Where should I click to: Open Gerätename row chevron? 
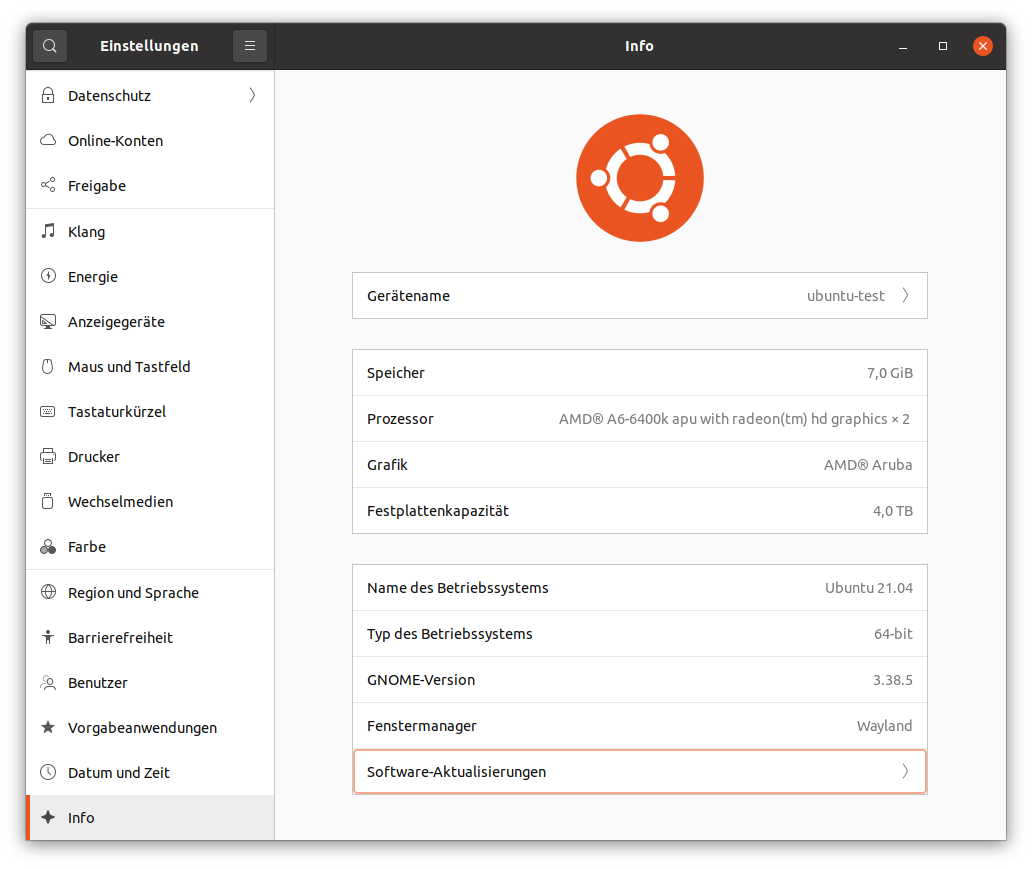pyautogui.click(x=906, y=296)
